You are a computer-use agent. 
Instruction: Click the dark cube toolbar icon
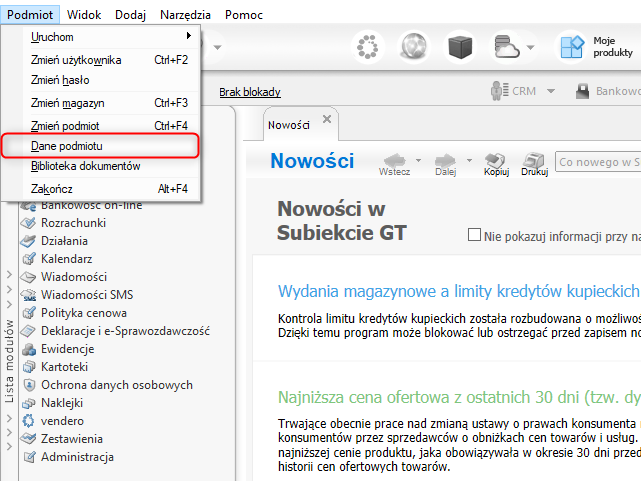pos(460,47)
